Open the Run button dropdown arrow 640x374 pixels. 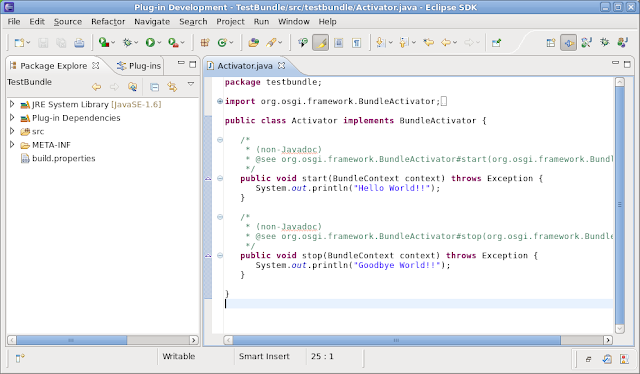pos(159,42)
